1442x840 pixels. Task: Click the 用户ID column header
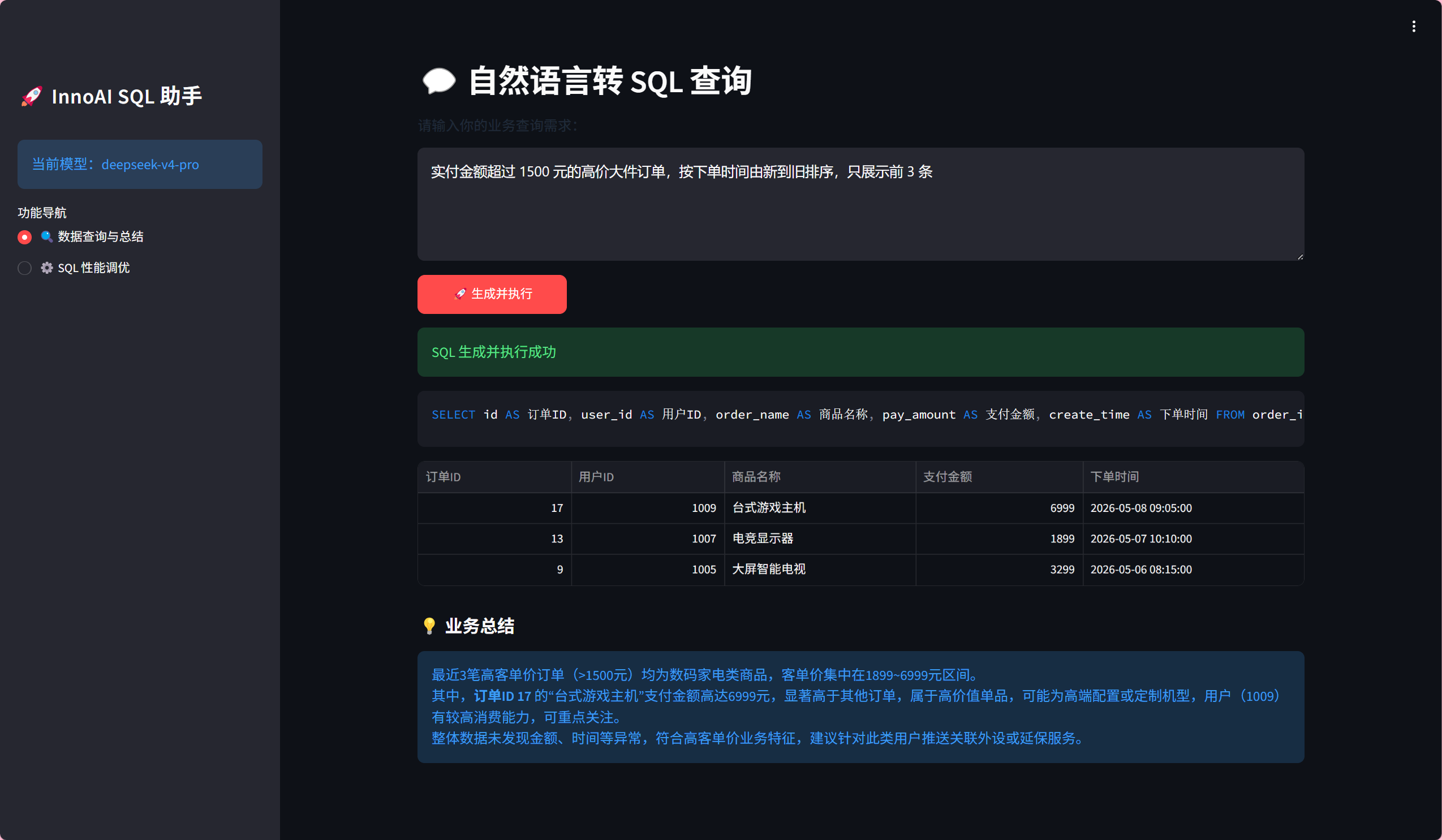tap(648, 477)
